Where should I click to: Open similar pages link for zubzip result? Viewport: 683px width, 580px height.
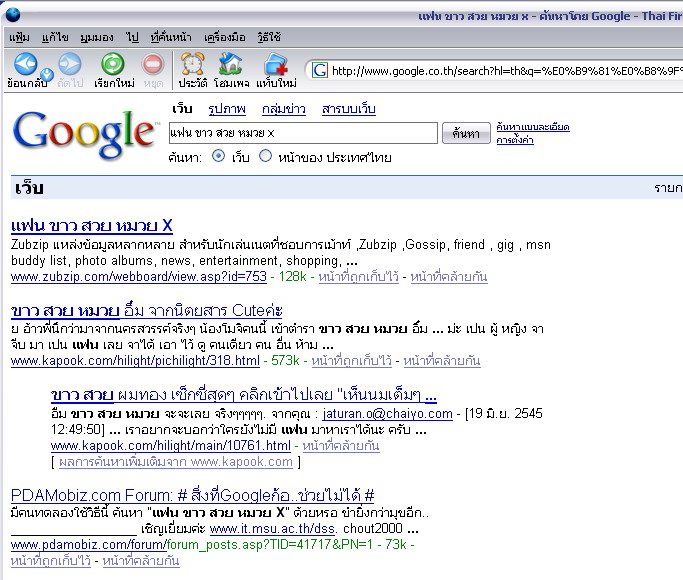(449, 277)
